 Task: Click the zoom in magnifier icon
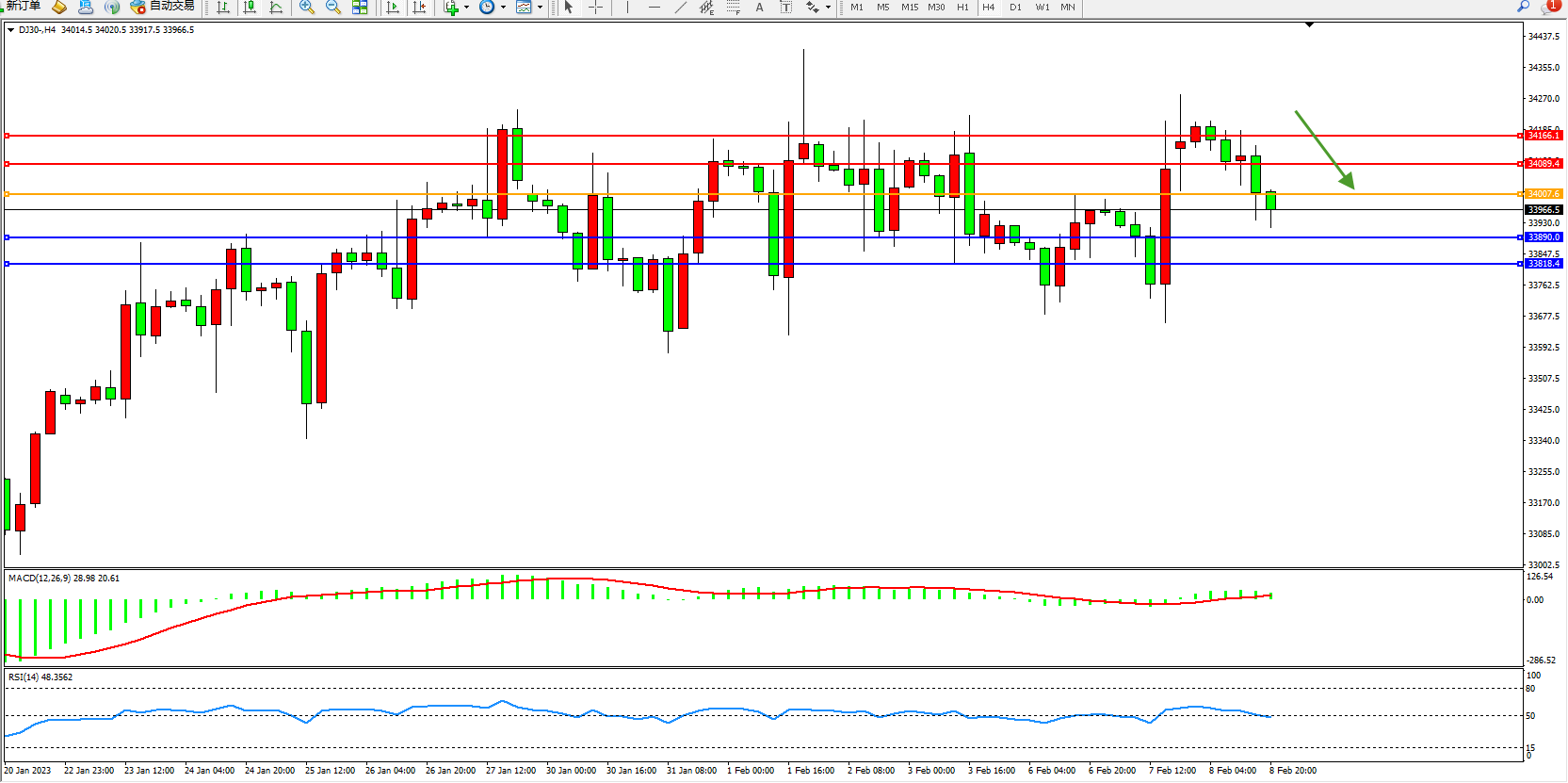tap(307, 8)
